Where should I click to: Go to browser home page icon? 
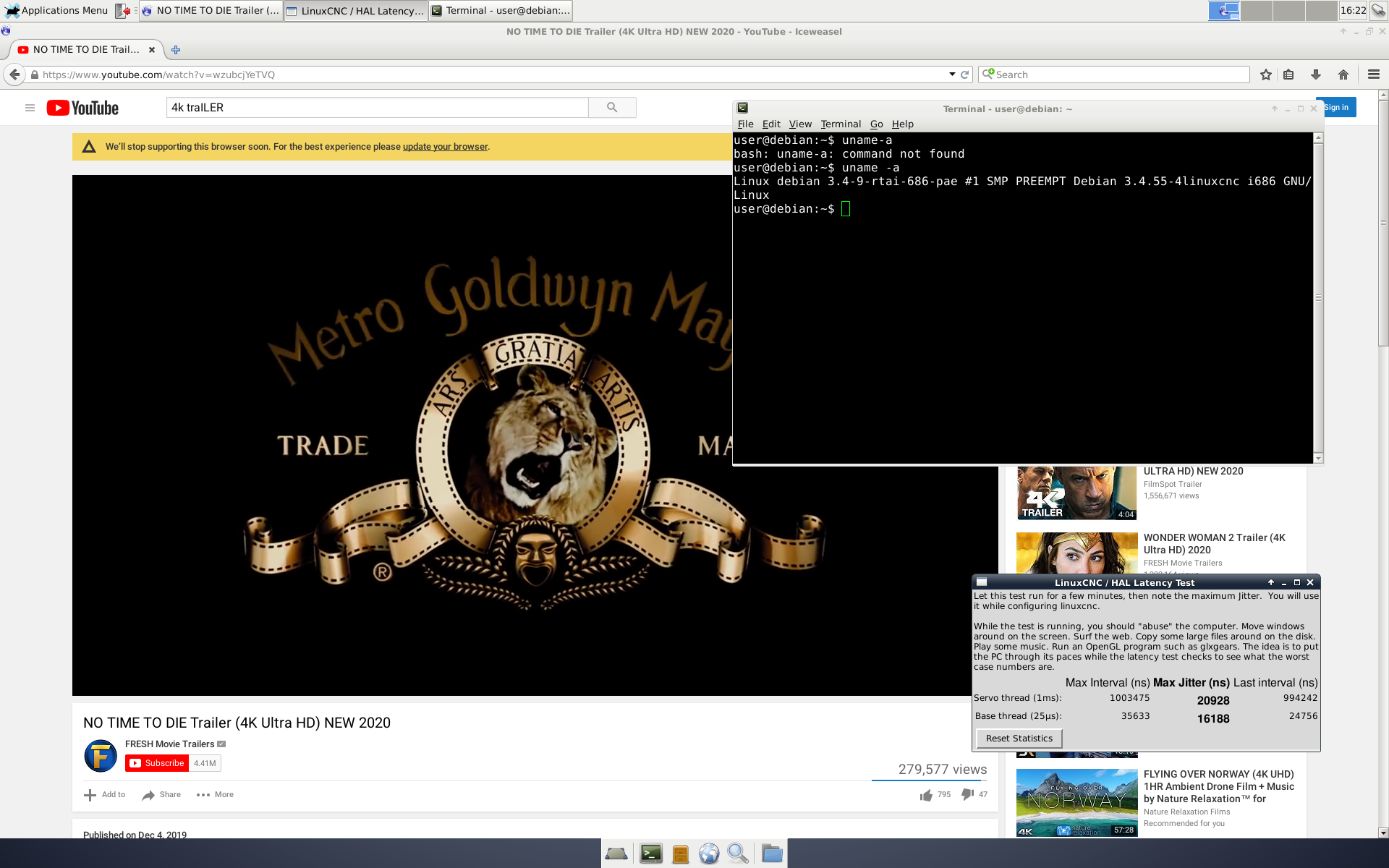click(x=1343, y=75)
